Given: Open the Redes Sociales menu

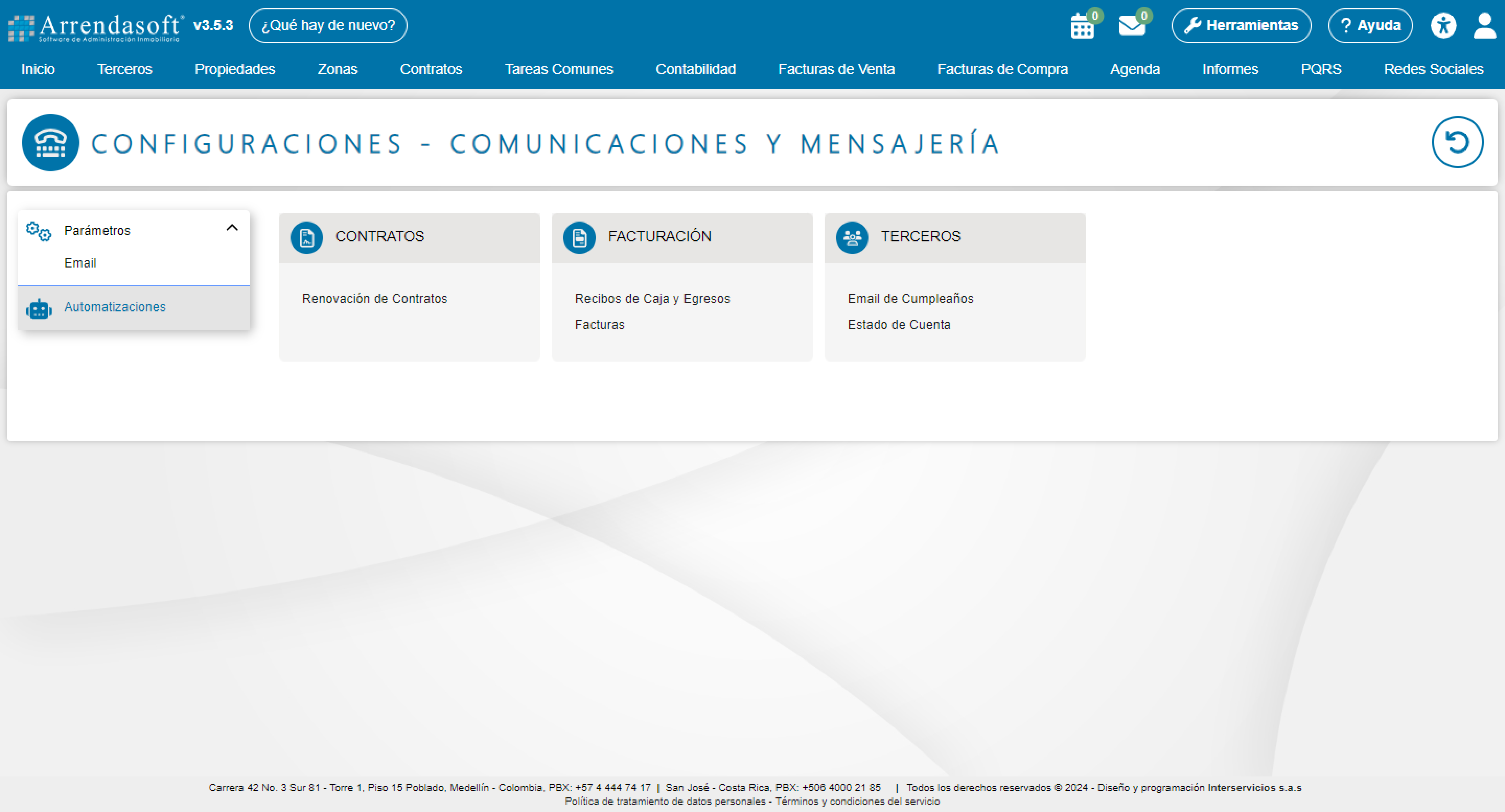Looking at the screenshot, I should [x=1433, y=69].
